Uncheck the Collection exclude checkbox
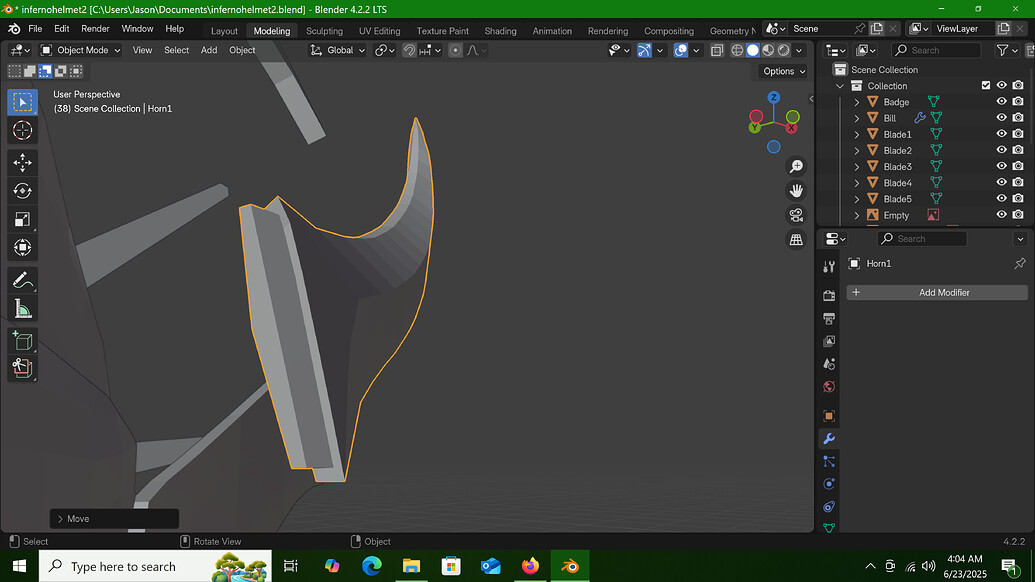 (x=985, y=85)
